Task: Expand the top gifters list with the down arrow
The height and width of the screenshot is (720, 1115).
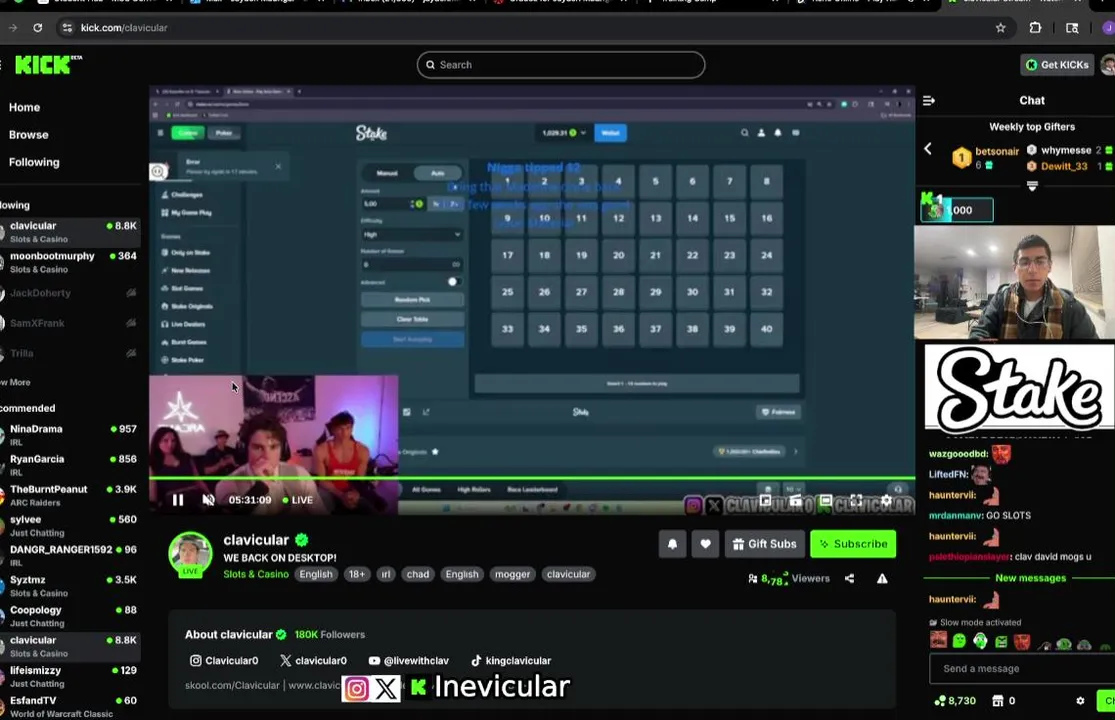Action: (x=1032, y=186)
